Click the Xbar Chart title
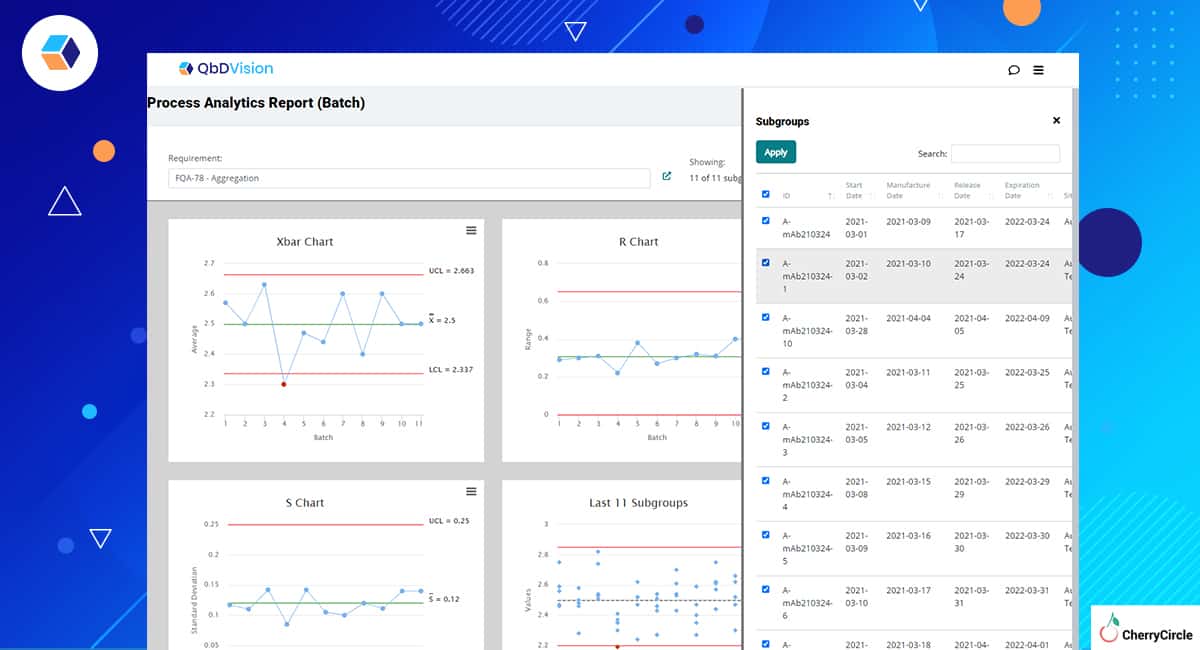Image resolution: width=1200 pixels, height=650 pixels. coord(305,242)
